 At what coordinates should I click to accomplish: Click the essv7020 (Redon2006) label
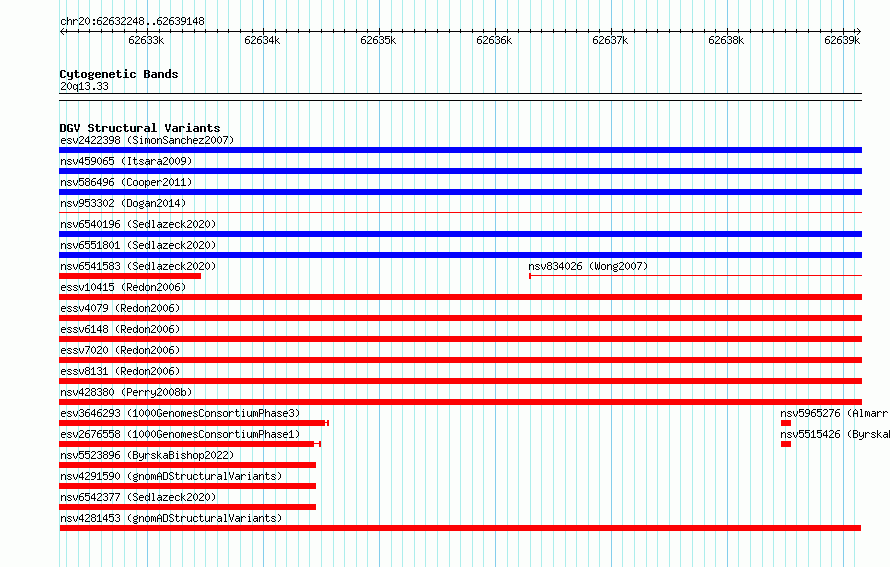(x=120, y=350)
